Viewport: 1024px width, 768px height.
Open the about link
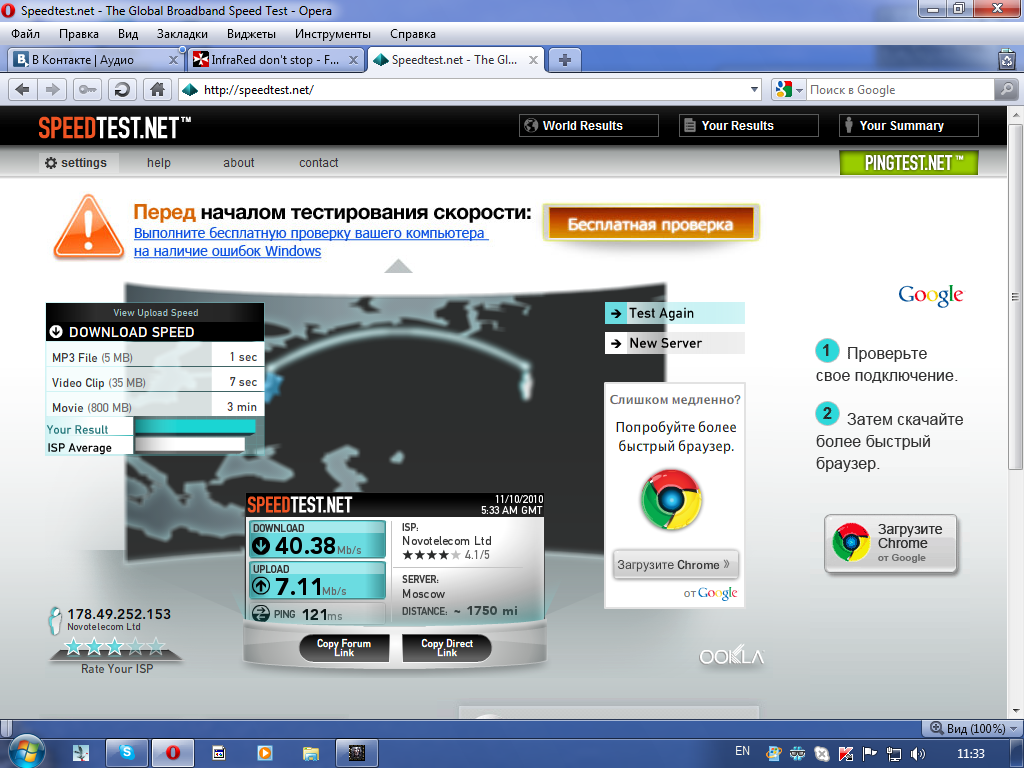coord(238,163)
